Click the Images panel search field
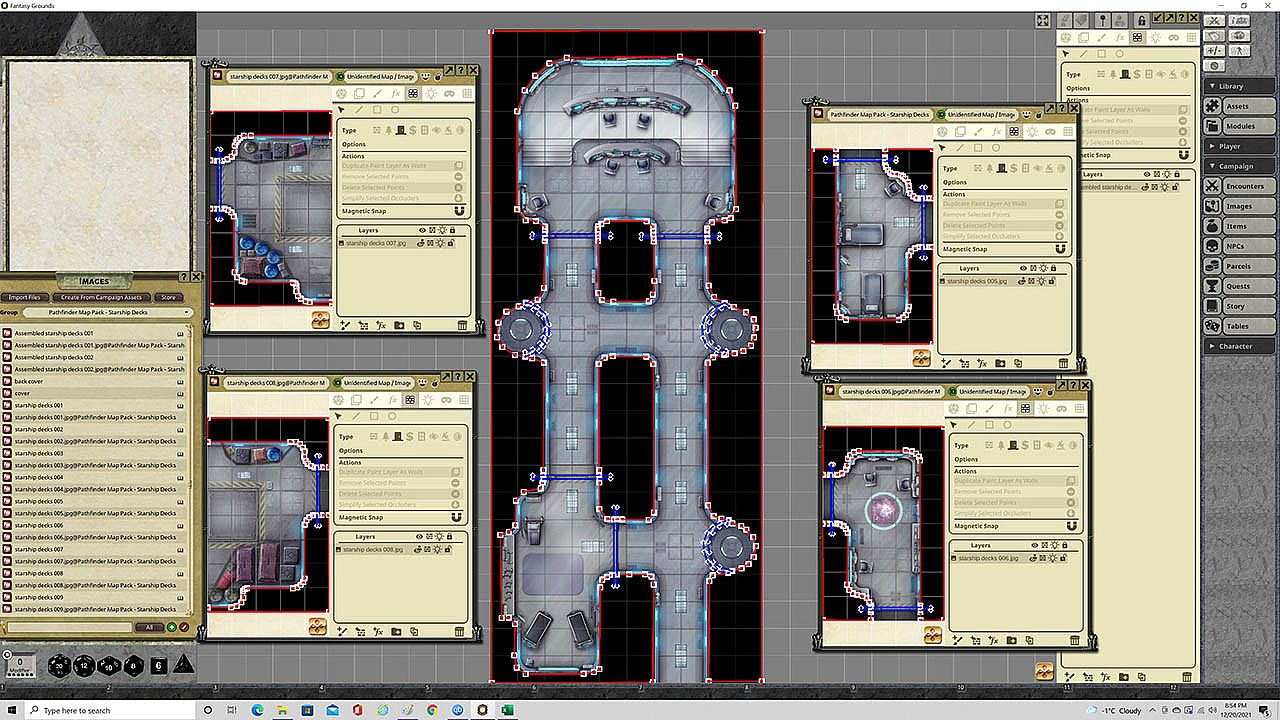The height and width of the screenshot is (720, 1280). (68, 627)
